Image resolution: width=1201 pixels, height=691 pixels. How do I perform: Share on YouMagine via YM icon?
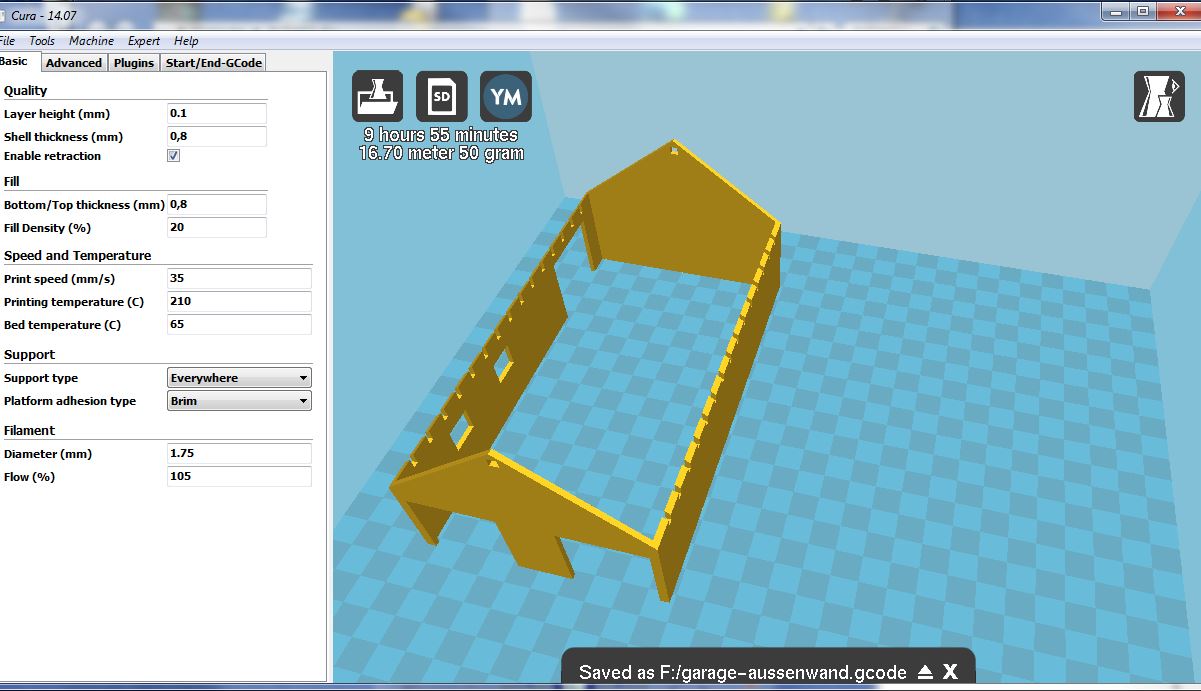click(x=506, y=96)
